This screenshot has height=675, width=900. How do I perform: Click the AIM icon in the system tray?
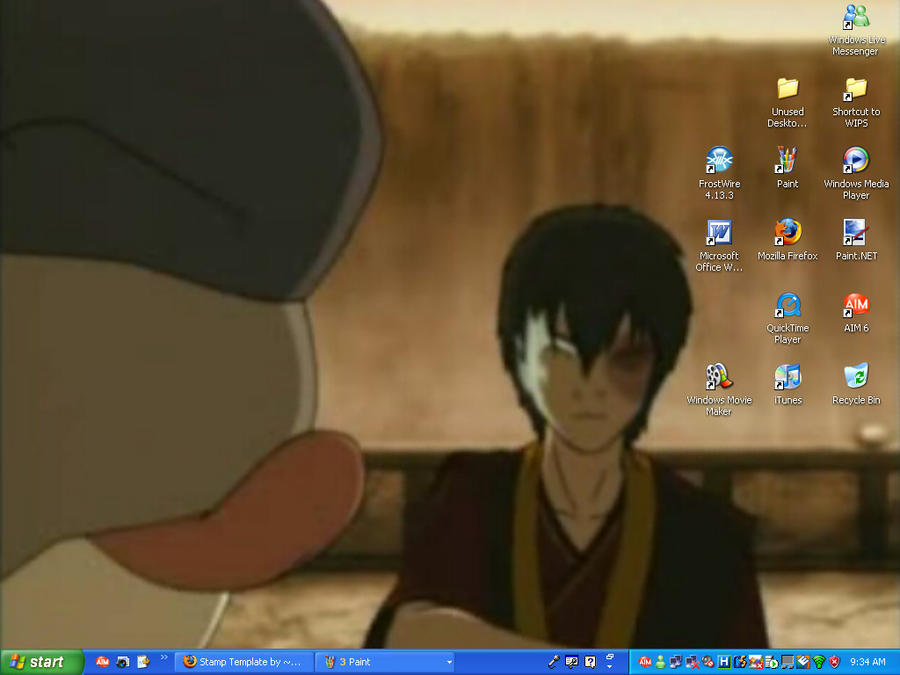(x=645, y=662)
